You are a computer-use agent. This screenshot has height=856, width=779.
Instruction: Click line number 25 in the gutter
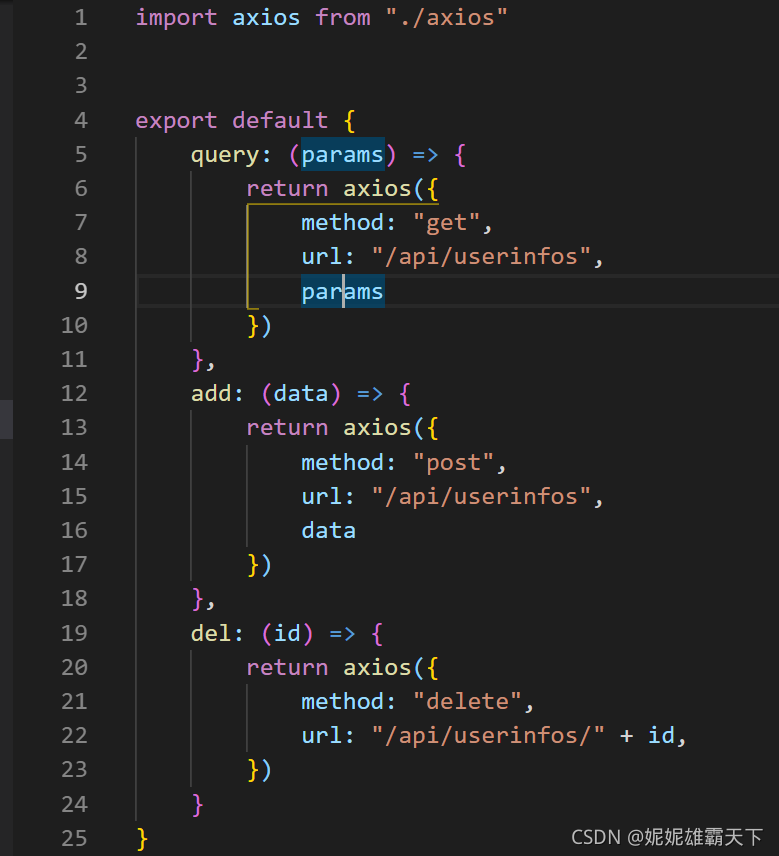click(74, 839)
